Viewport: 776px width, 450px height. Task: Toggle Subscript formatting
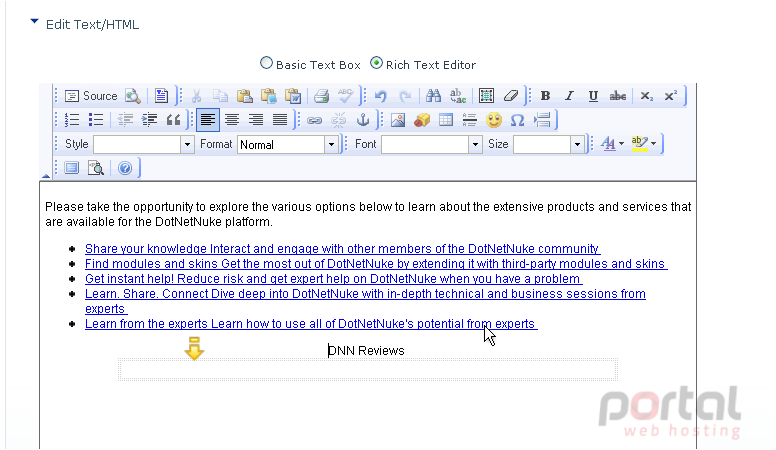[x=646, y=96]
